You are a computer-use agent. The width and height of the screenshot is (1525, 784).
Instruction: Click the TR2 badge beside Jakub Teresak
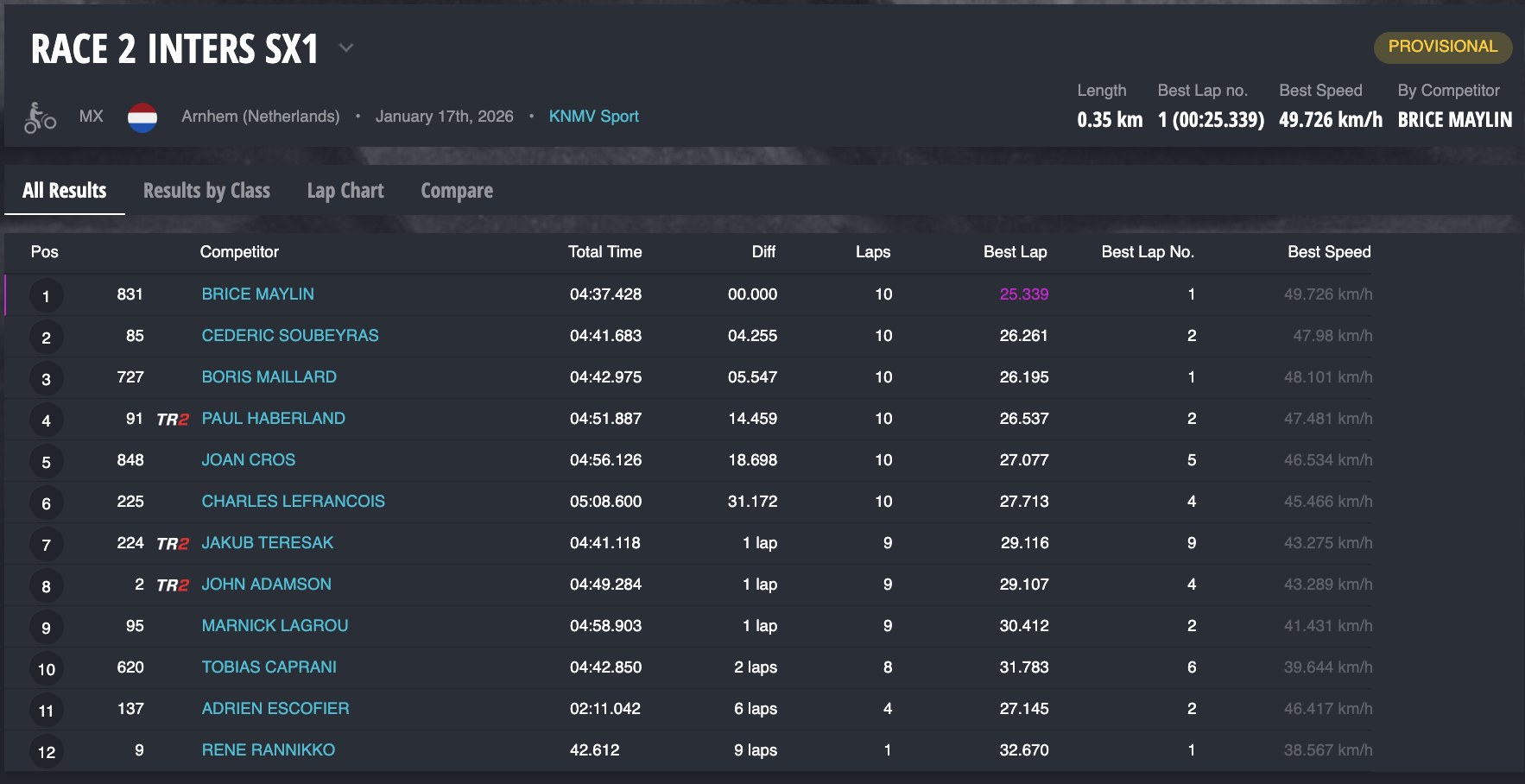click(x=173, y=544)
